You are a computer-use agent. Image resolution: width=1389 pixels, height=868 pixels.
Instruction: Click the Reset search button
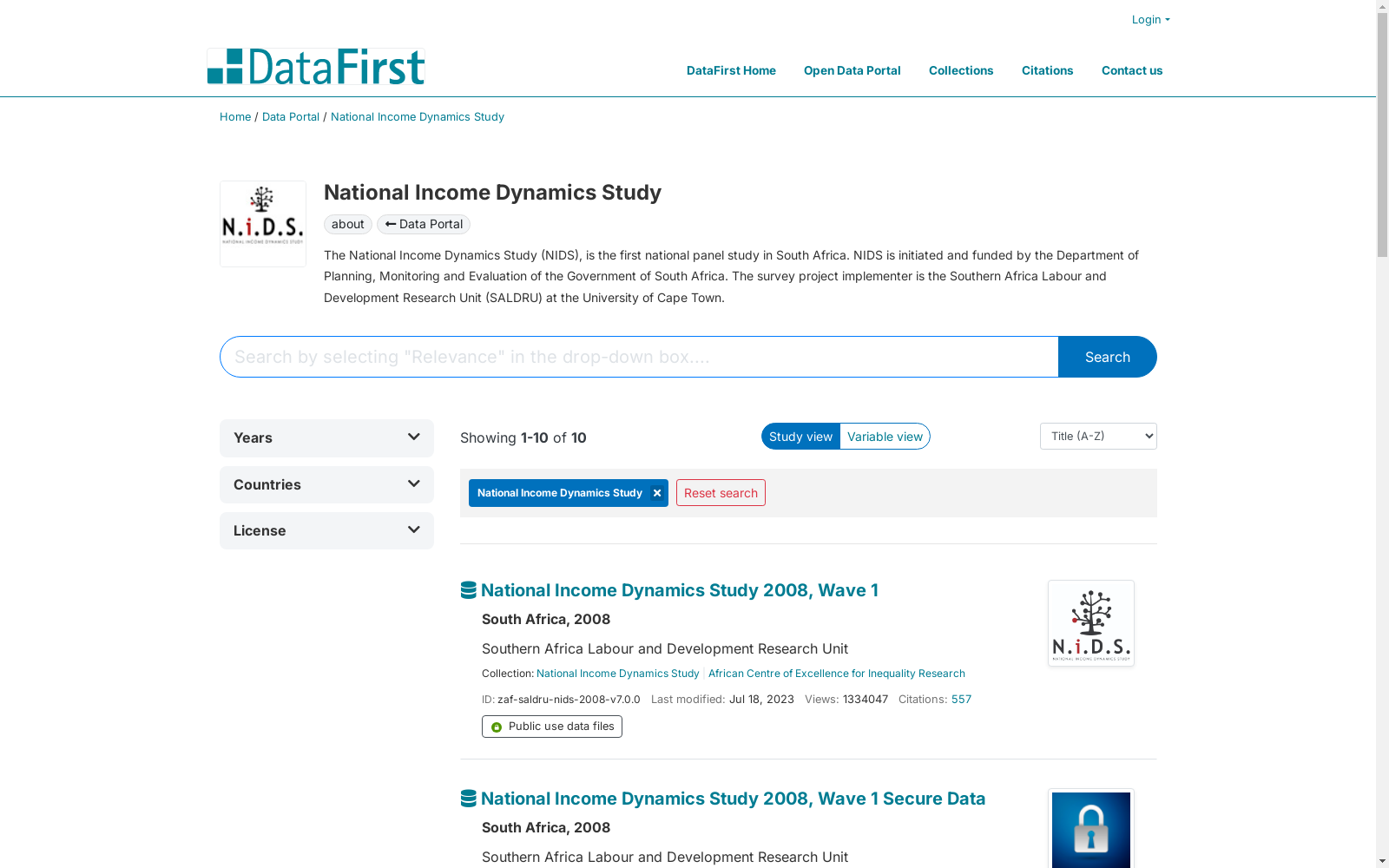tap(721, 493)
